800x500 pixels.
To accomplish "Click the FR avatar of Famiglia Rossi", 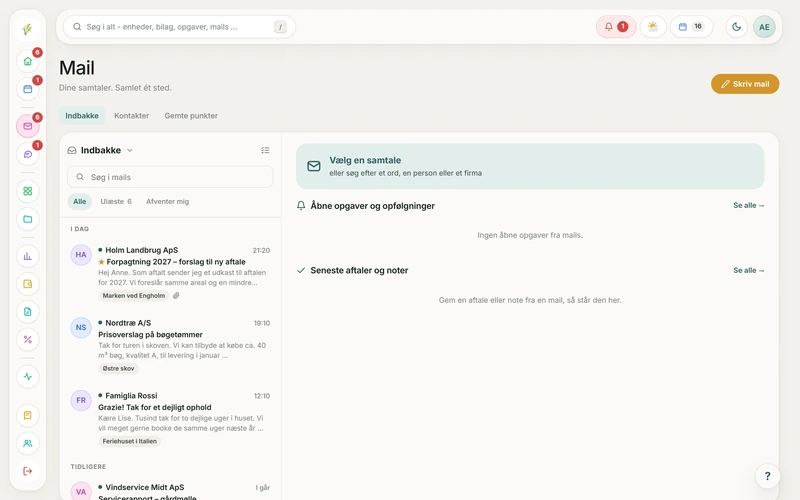I will coord(81,401).
